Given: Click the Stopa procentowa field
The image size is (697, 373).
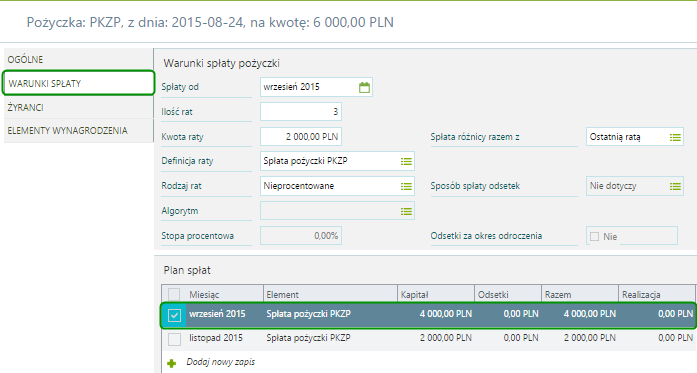Looking at the screenshot, I should tap(300, 236).
